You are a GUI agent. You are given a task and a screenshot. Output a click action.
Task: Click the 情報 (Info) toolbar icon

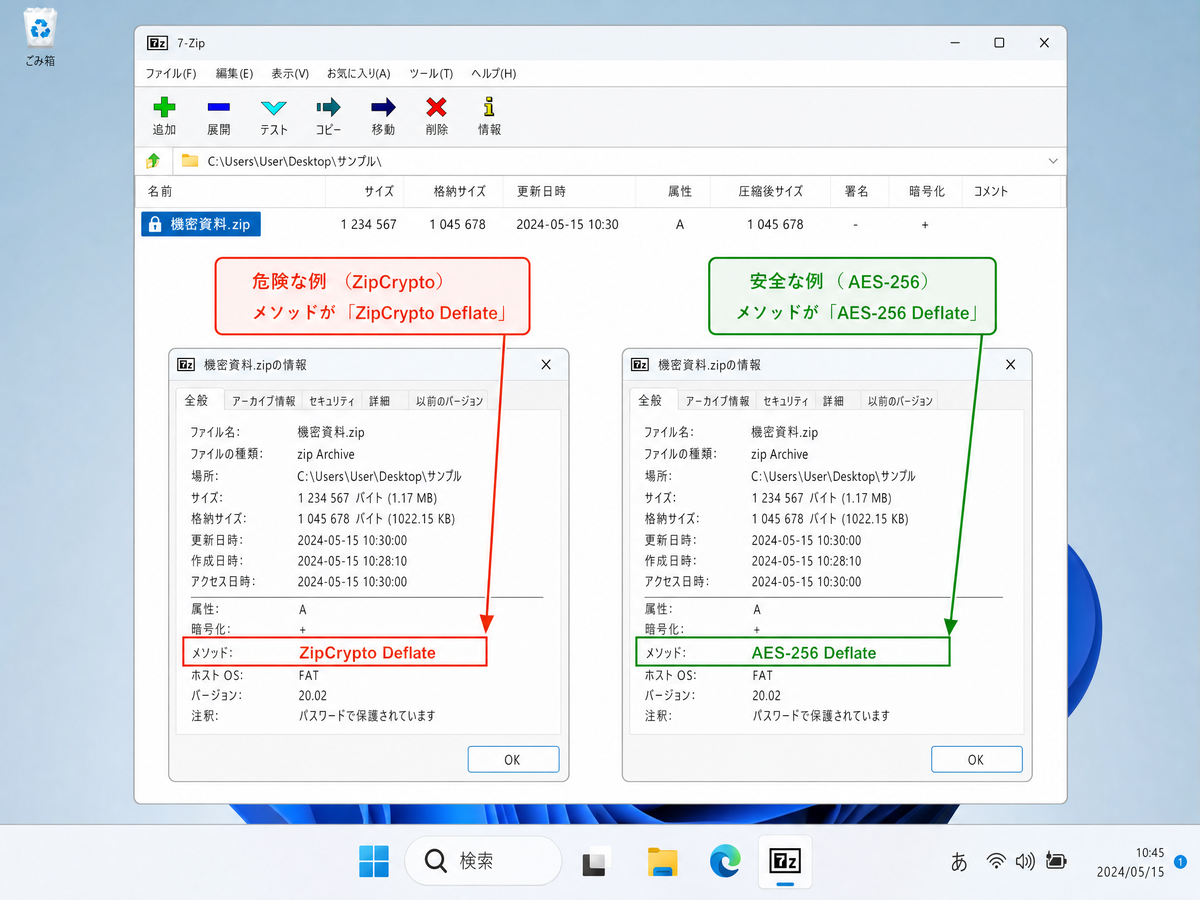pos(489,107)
